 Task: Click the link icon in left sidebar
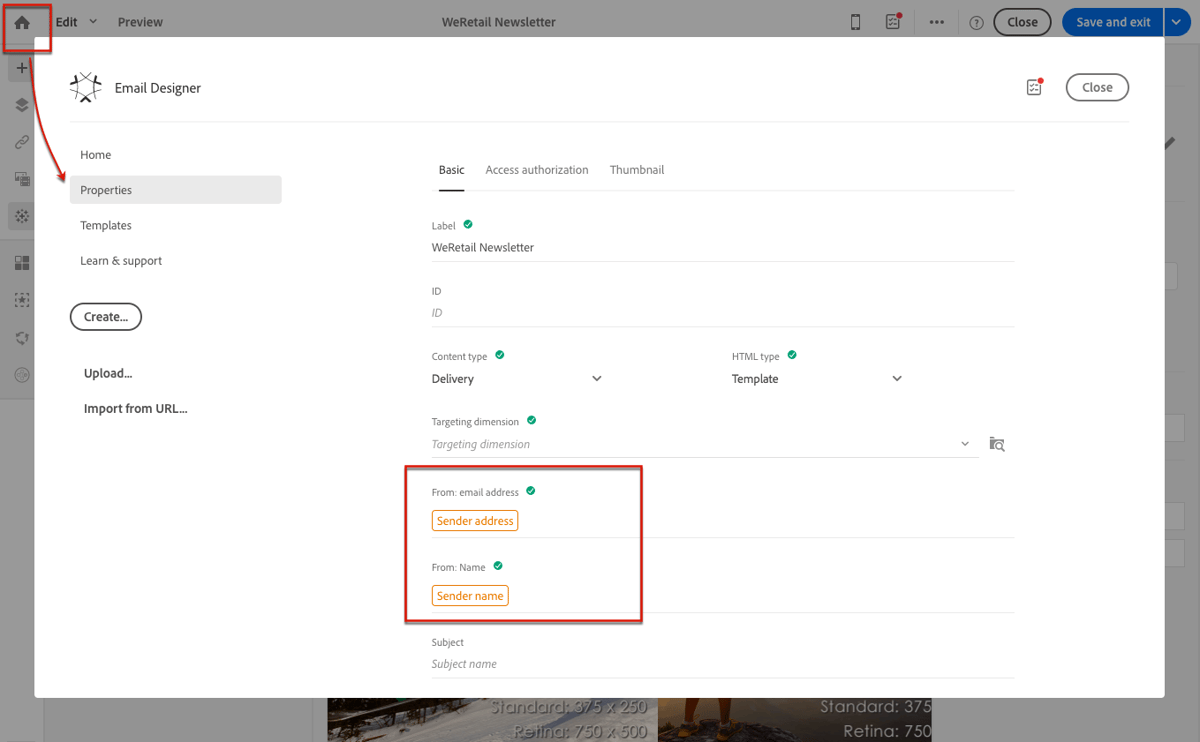pos(21,142)
